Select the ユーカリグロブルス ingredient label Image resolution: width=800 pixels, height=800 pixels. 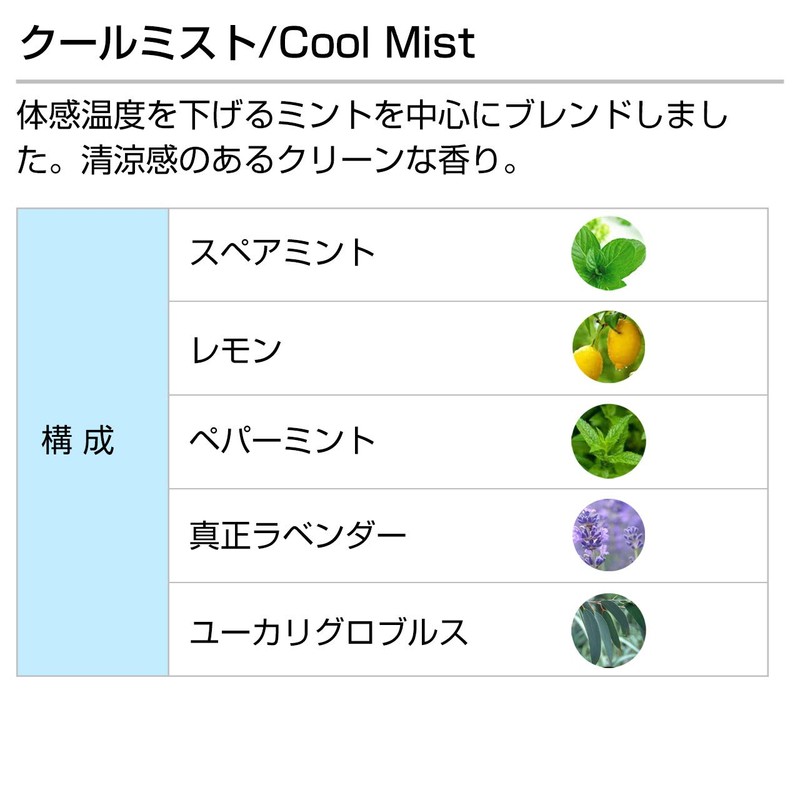pos(329,630)
